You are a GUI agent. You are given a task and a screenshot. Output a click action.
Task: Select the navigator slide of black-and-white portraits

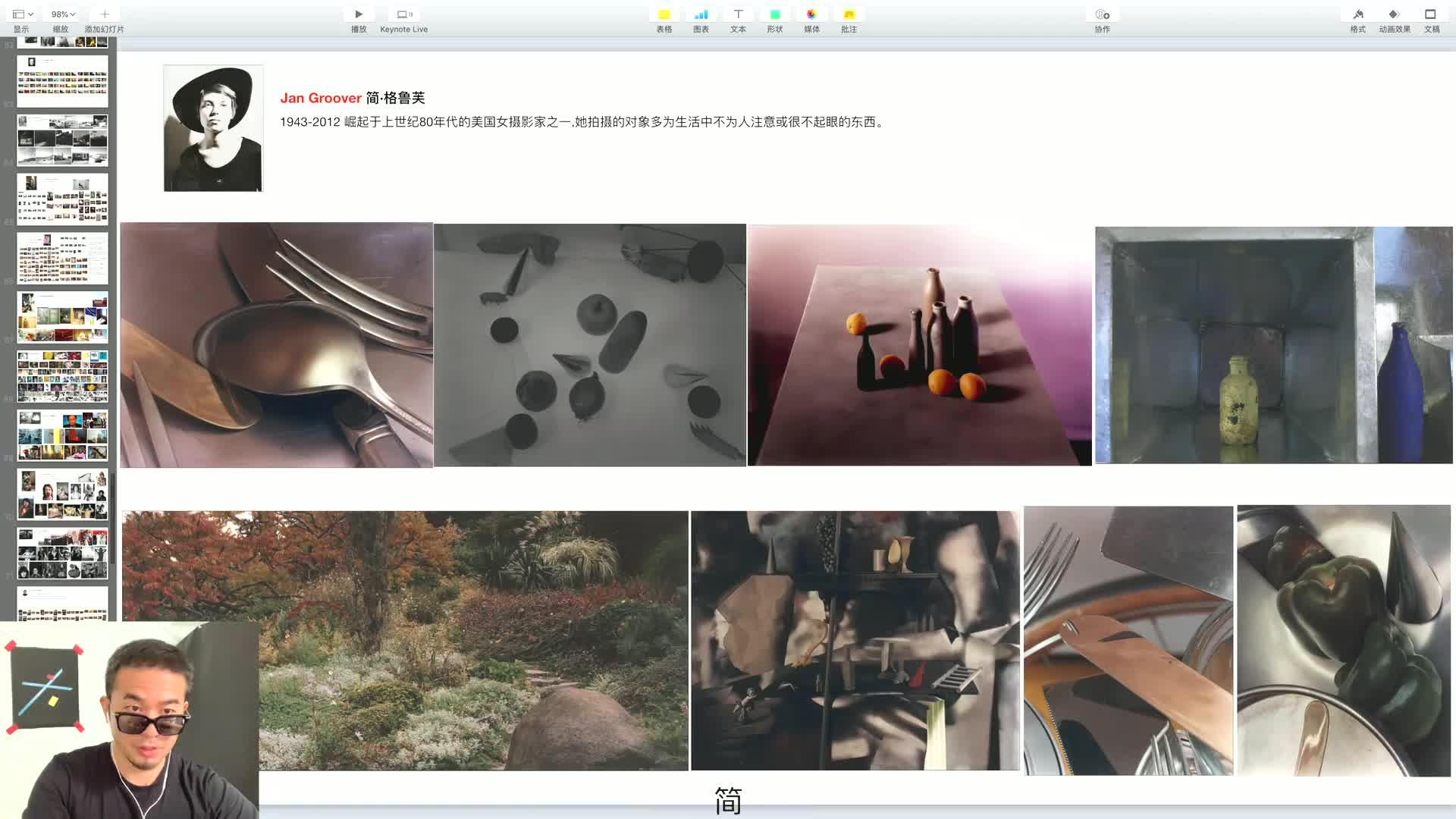coord(62,554)
